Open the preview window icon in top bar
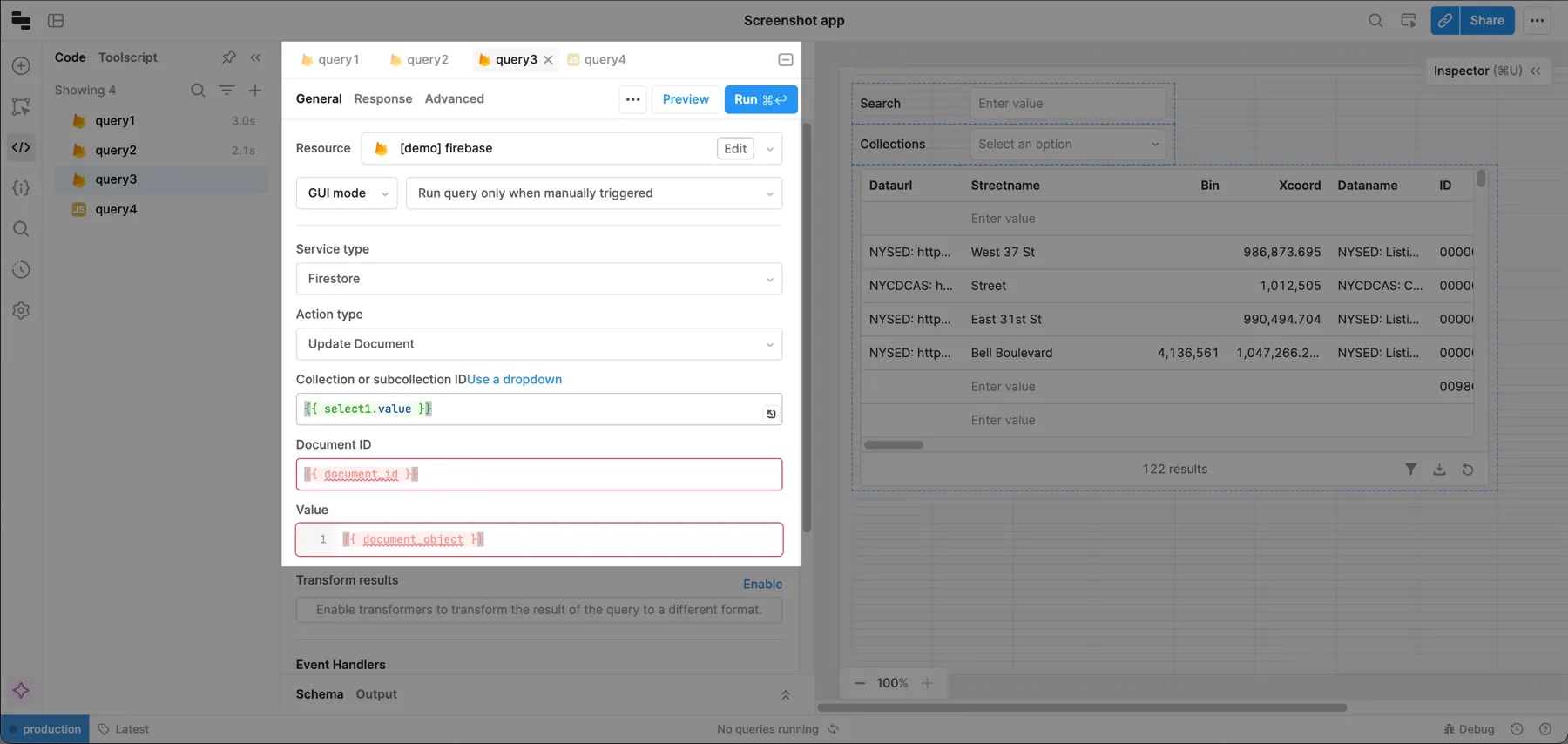The height and width of the screenshot is (744, 1568). tap(1409, 20)
